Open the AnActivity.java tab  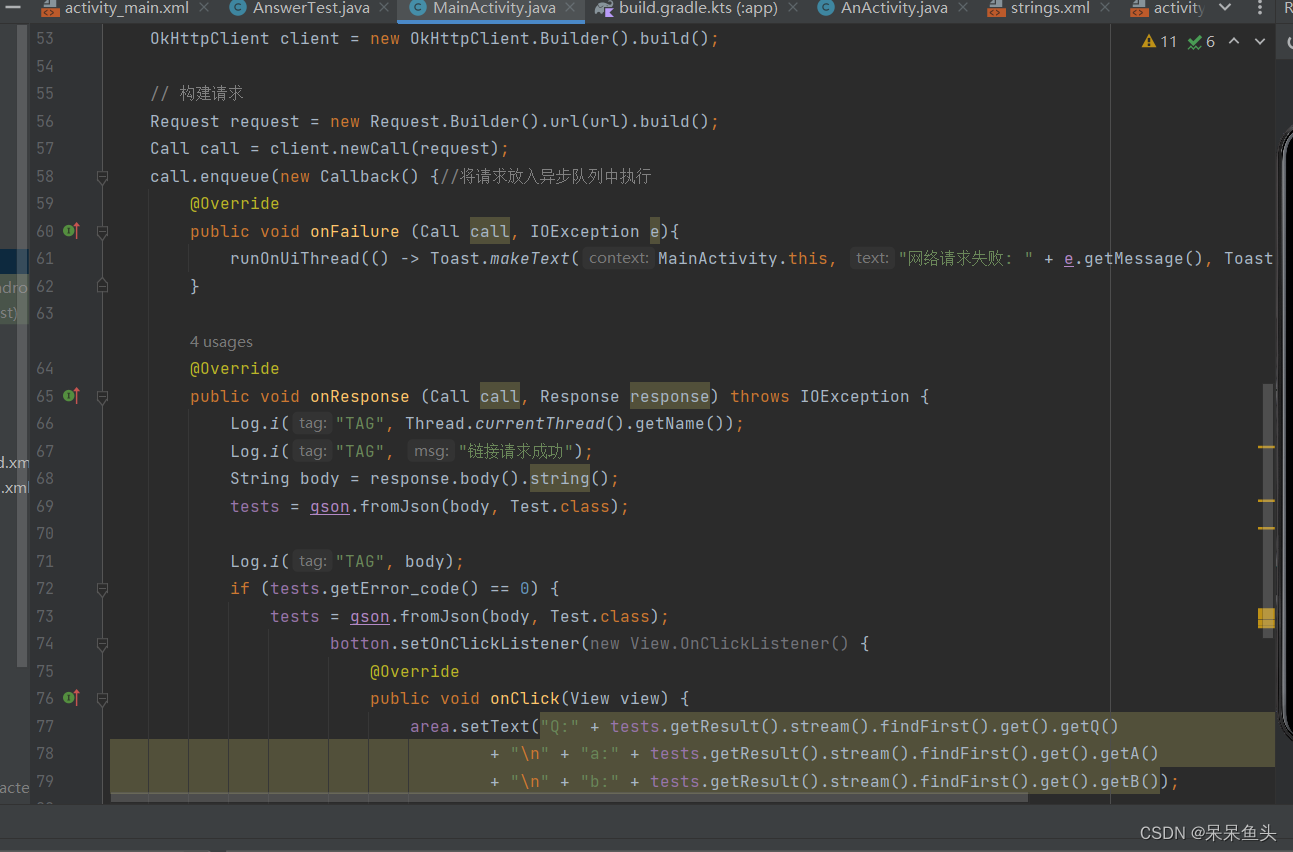pos(894,8)
